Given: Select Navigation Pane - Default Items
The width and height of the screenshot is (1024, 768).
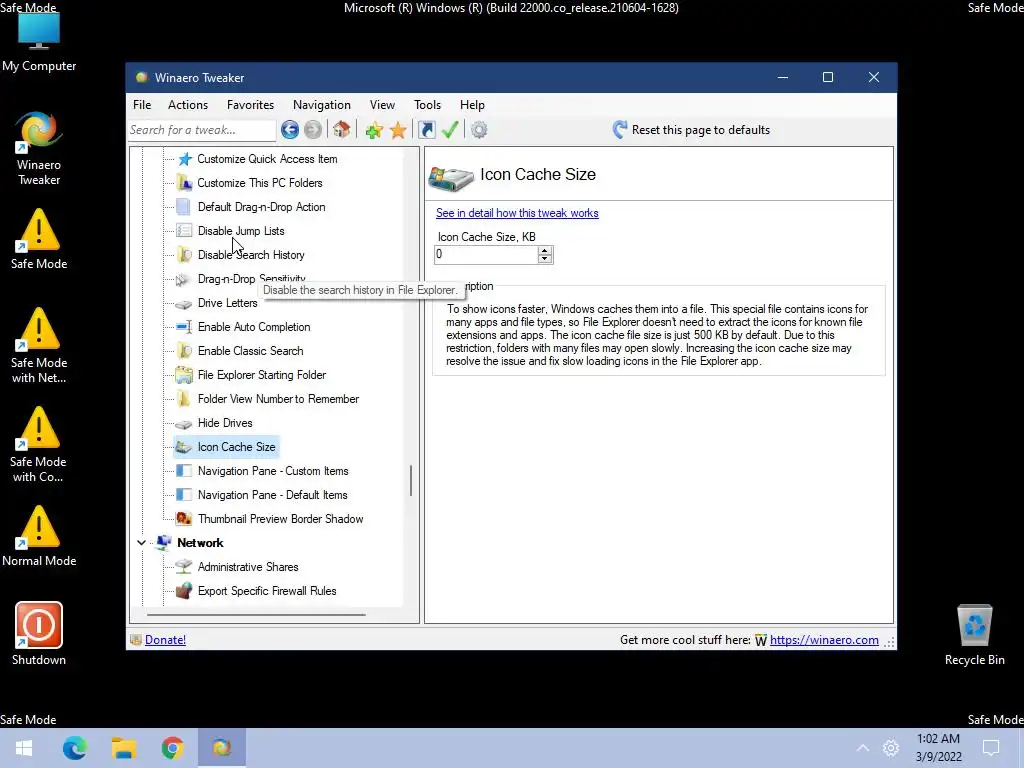Looking at the screenshot, I should pos(272,495).
